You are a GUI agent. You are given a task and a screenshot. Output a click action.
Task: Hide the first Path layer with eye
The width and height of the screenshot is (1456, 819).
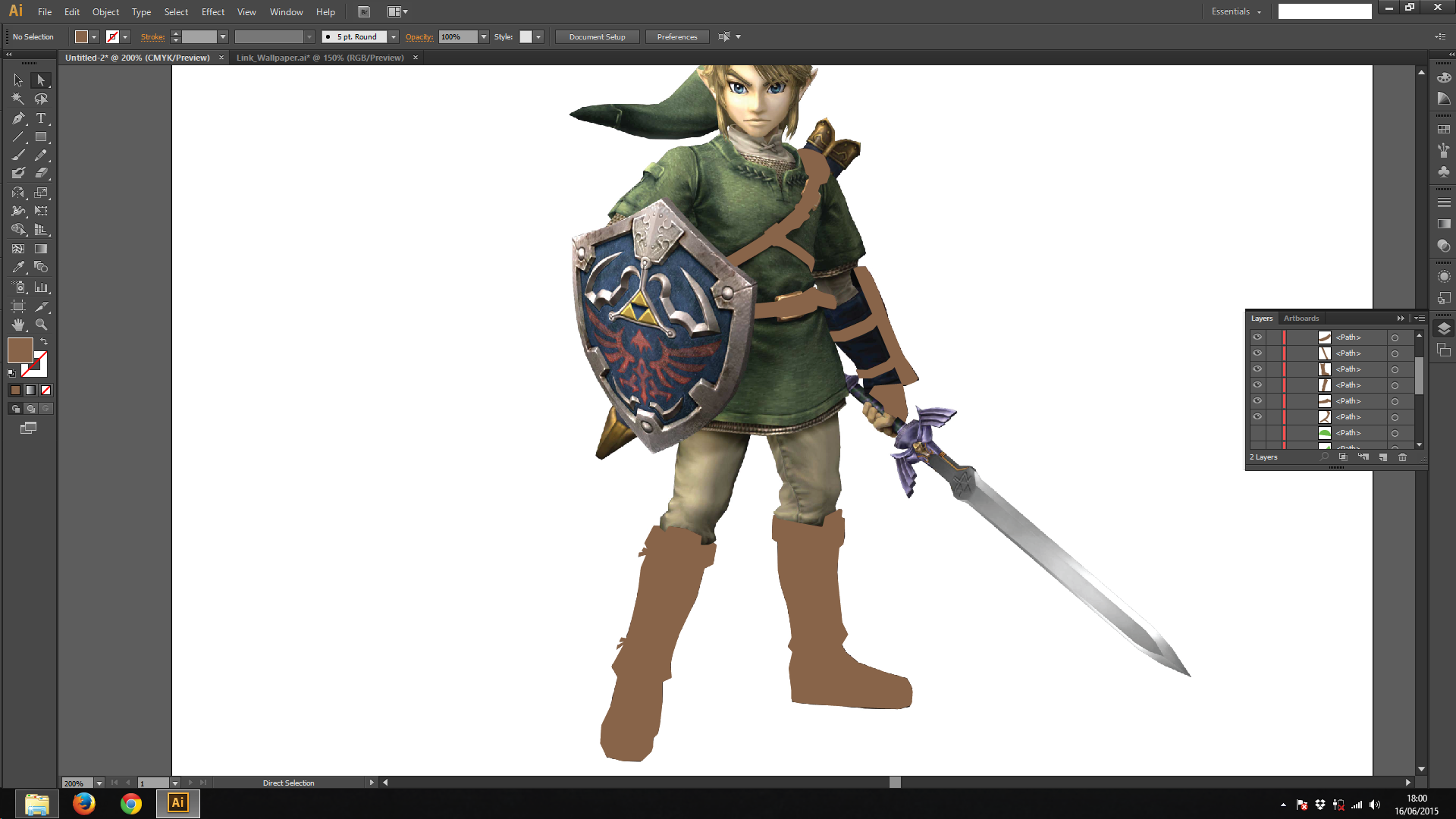1257,337
